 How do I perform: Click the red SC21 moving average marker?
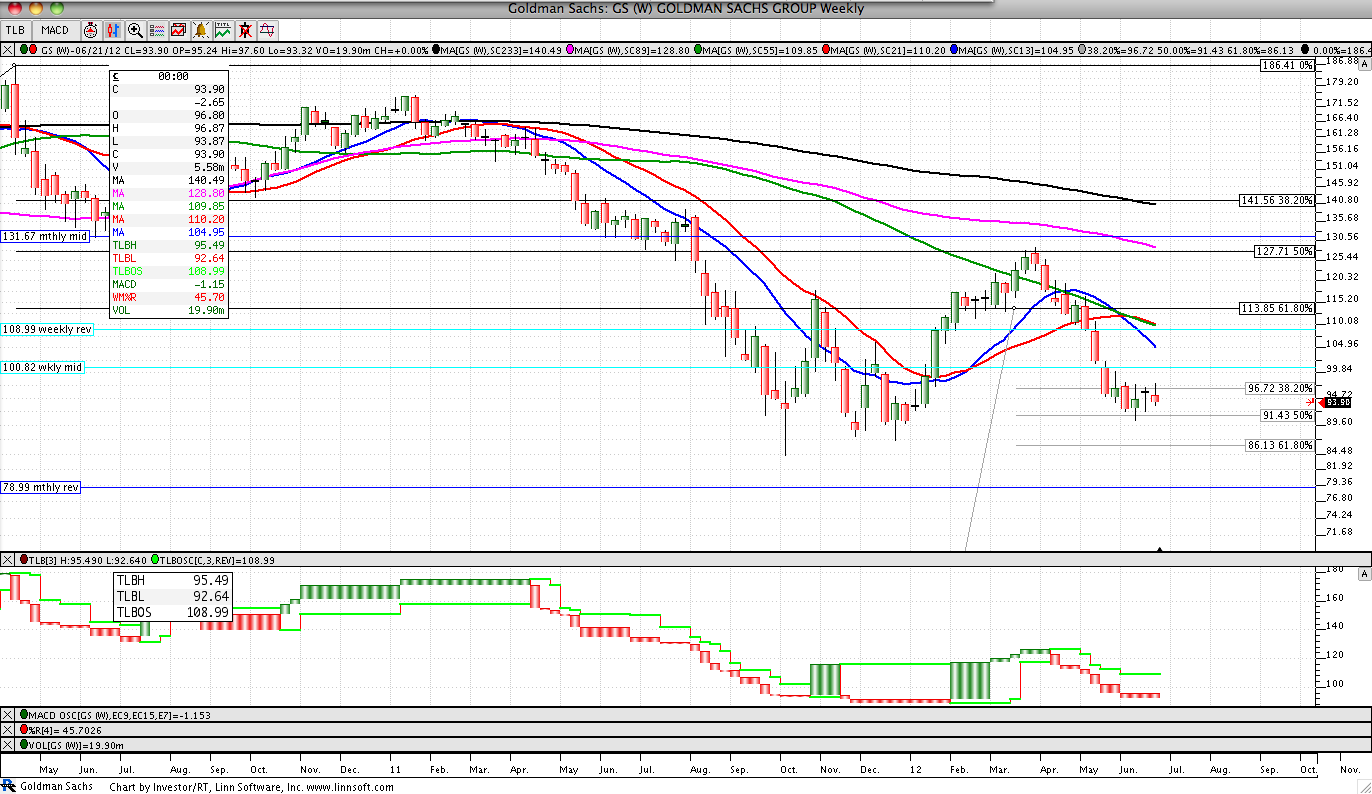click(x=827, y=49)
